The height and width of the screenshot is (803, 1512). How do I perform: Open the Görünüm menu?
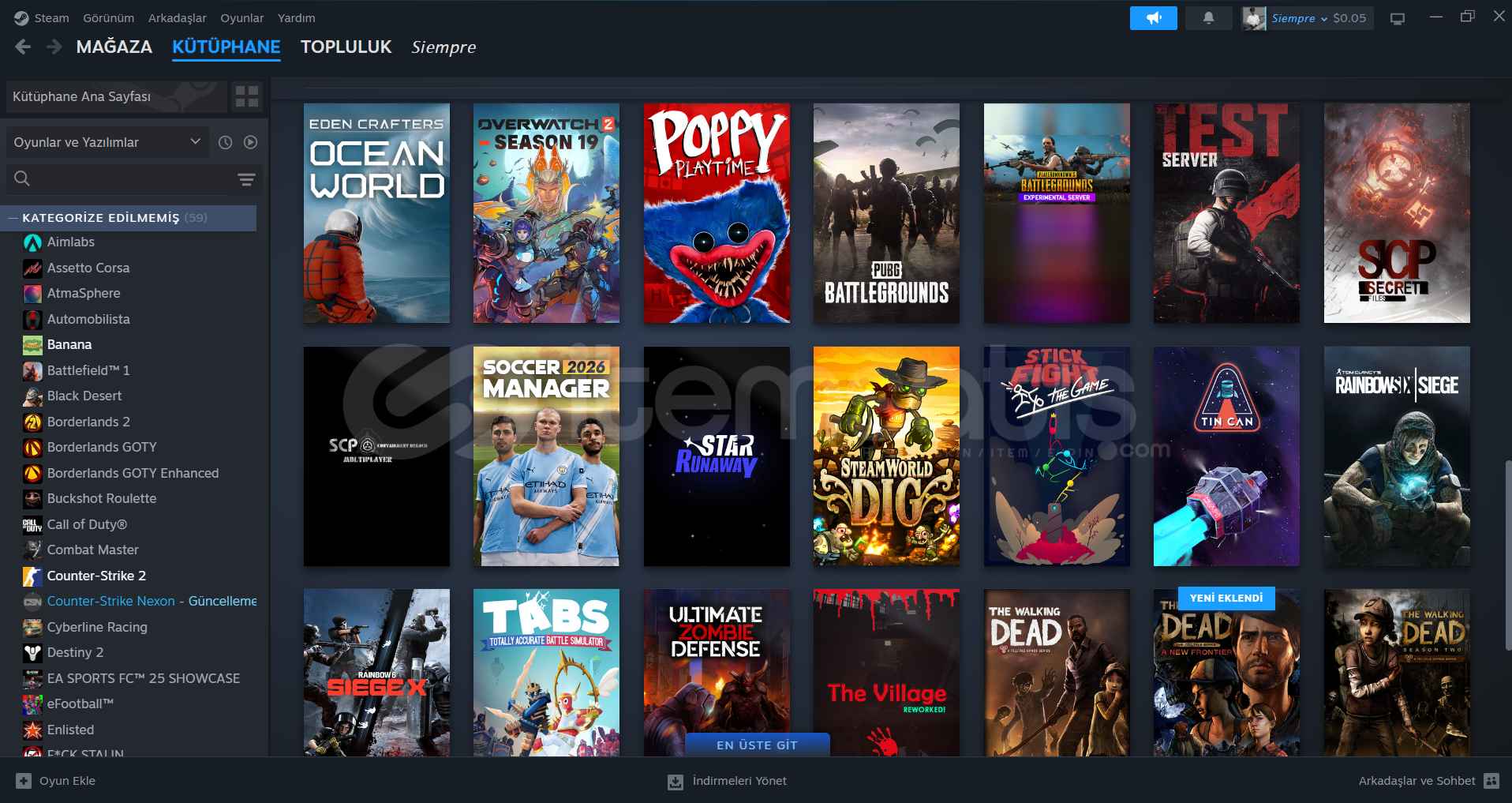(x=109, y=18)
